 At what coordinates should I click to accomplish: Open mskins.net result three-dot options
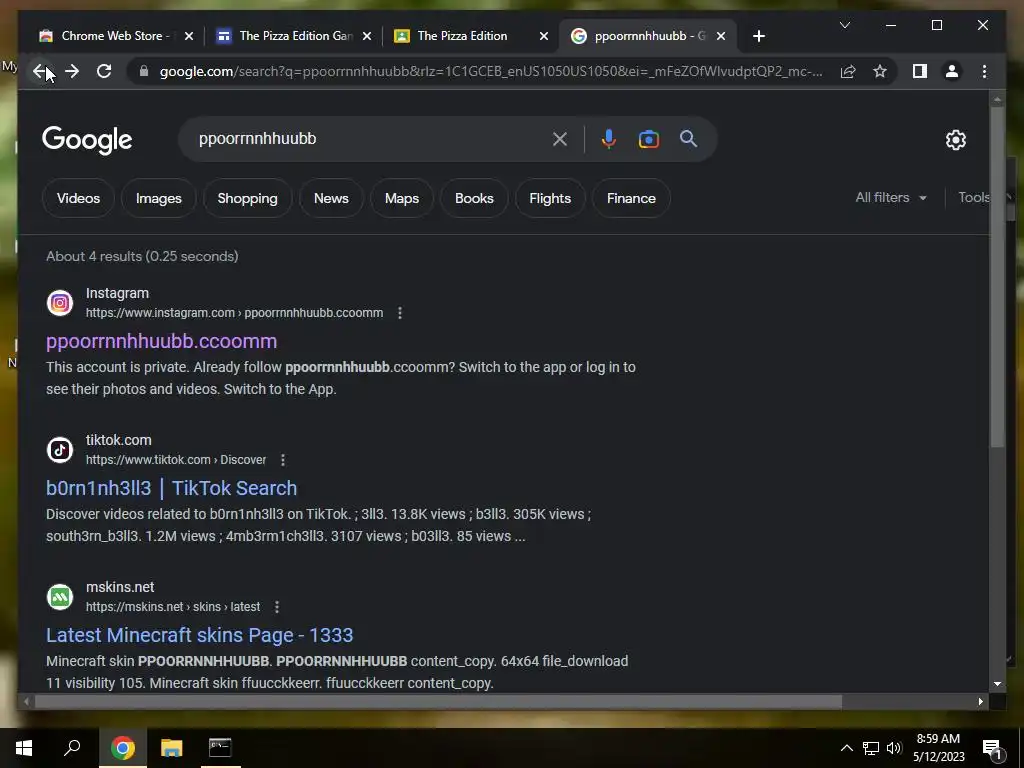277,607
